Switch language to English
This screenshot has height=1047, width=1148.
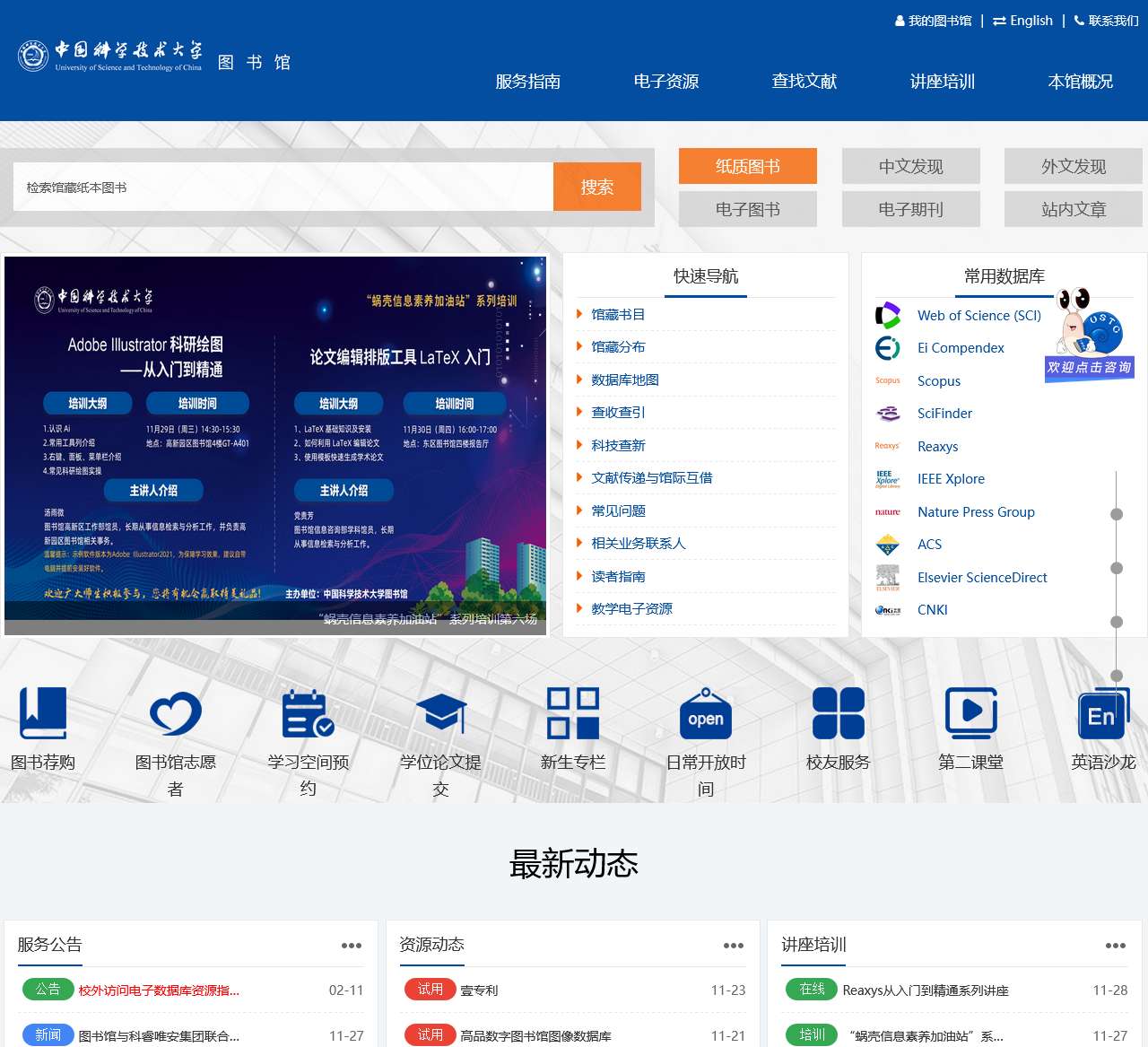click(1022, 21)
